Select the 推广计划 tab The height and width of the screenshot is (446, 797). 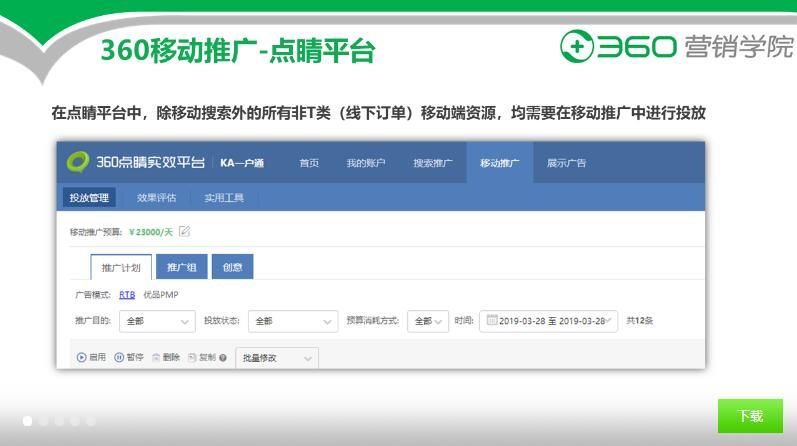click(121, 267)
